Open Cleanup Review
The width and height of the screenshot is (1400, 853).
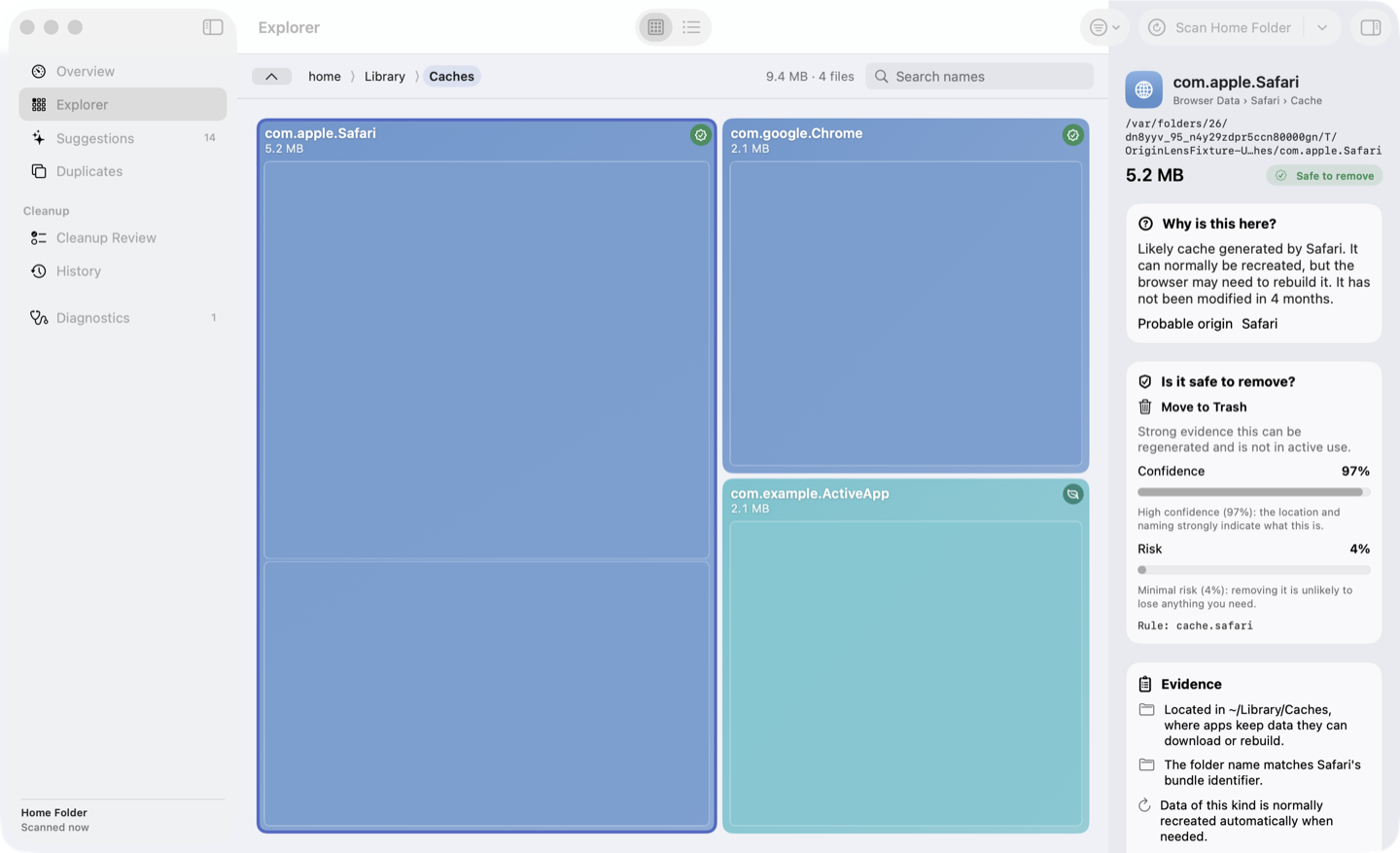point(122,237)
